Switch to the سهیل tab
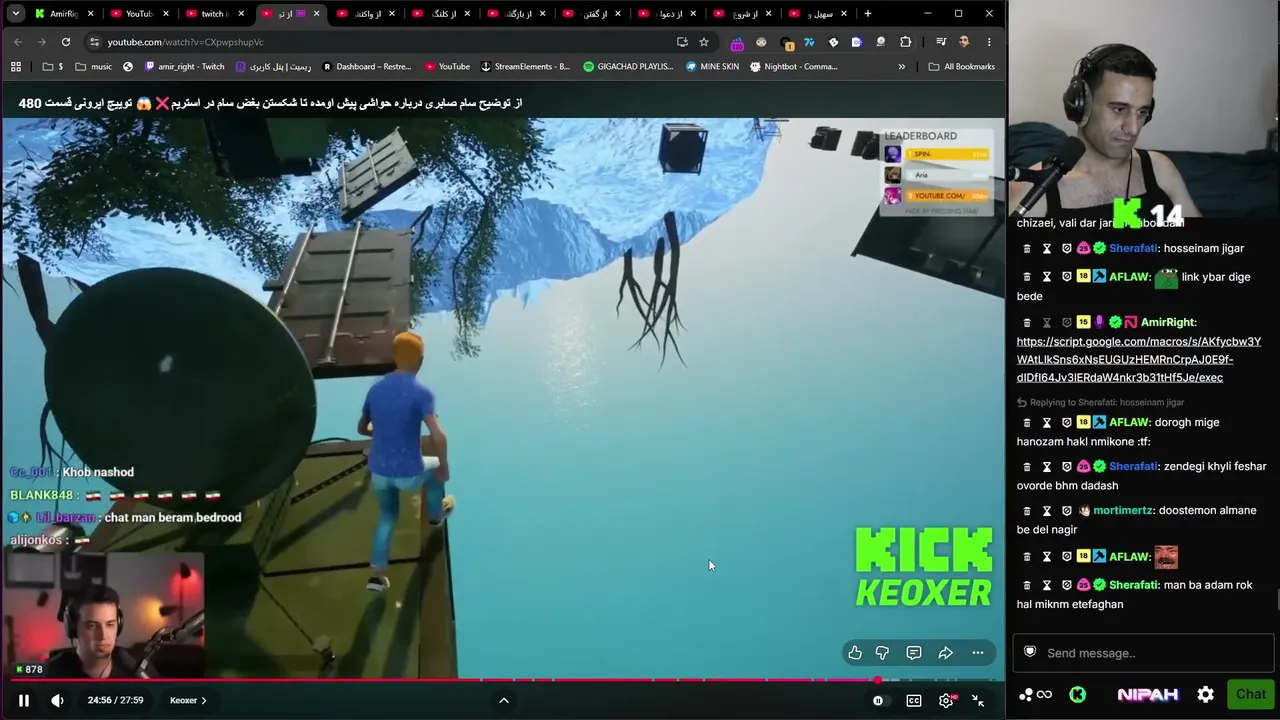This screenshot has width=1280, height=720. click(x=815, y=14)
